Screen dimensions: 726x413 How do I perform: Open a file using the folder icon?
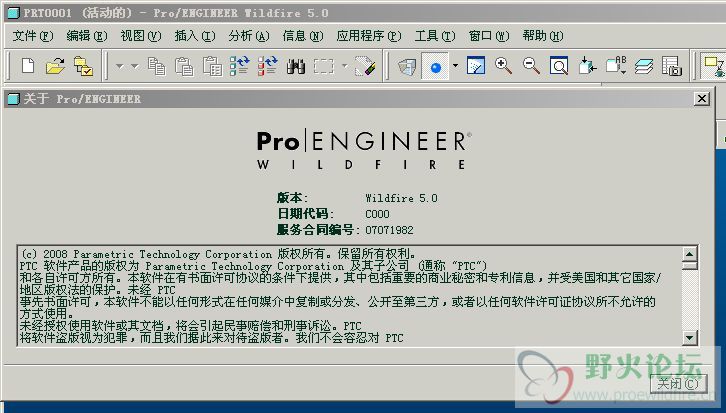point(55,66)
